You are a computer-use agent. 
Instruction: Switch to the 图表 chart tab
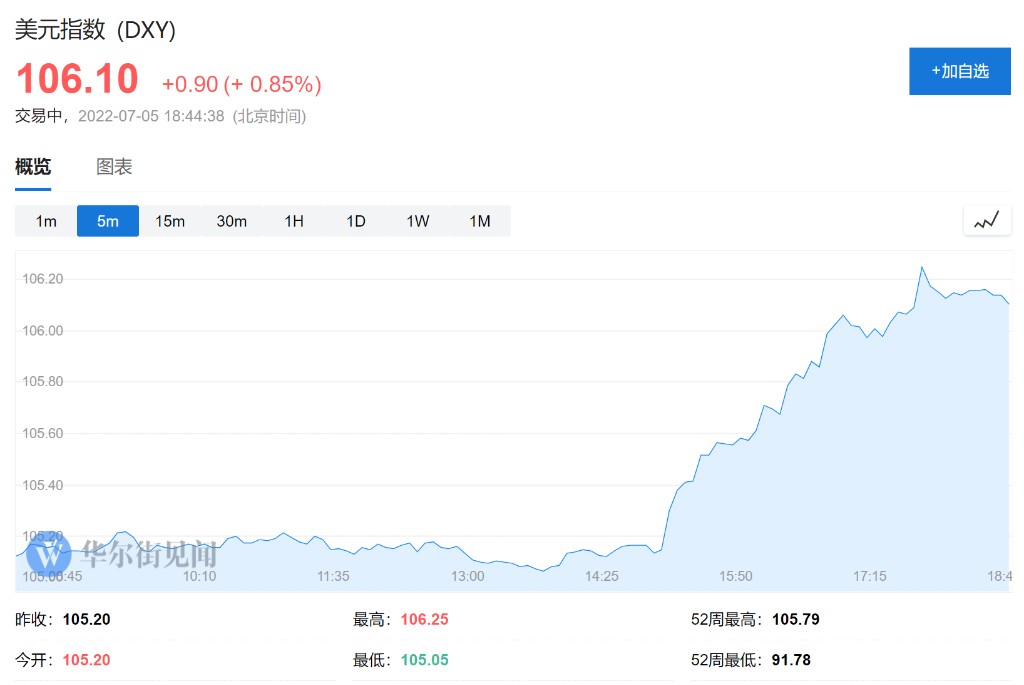(x=114, y=167)
